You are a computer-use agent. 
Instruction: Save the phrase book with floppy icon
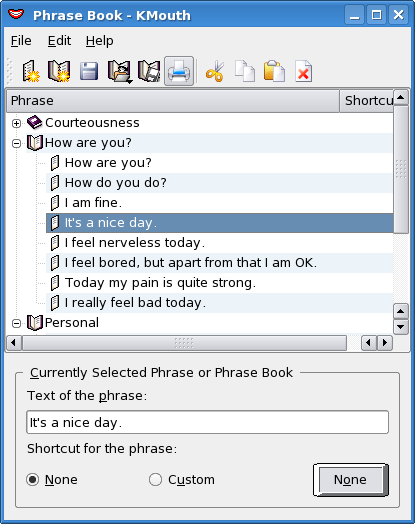point(89,71)
